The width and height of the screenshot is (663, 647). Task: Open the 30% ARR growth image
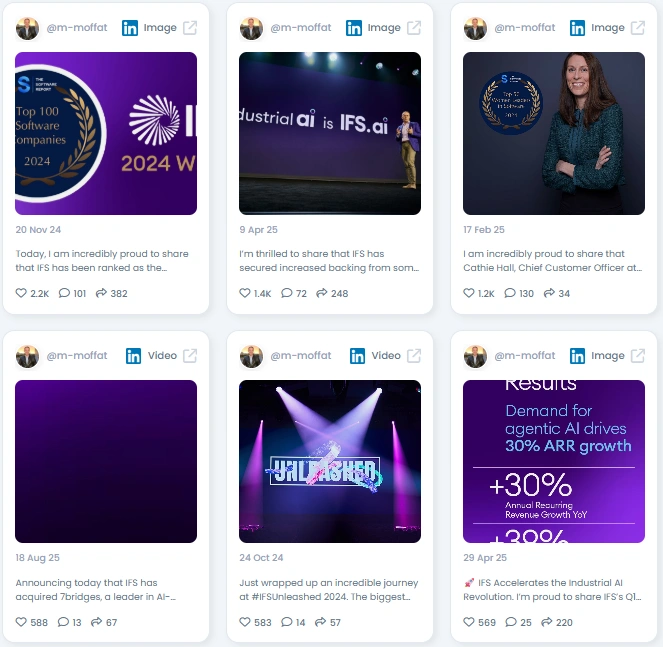(x=554, y=461)
